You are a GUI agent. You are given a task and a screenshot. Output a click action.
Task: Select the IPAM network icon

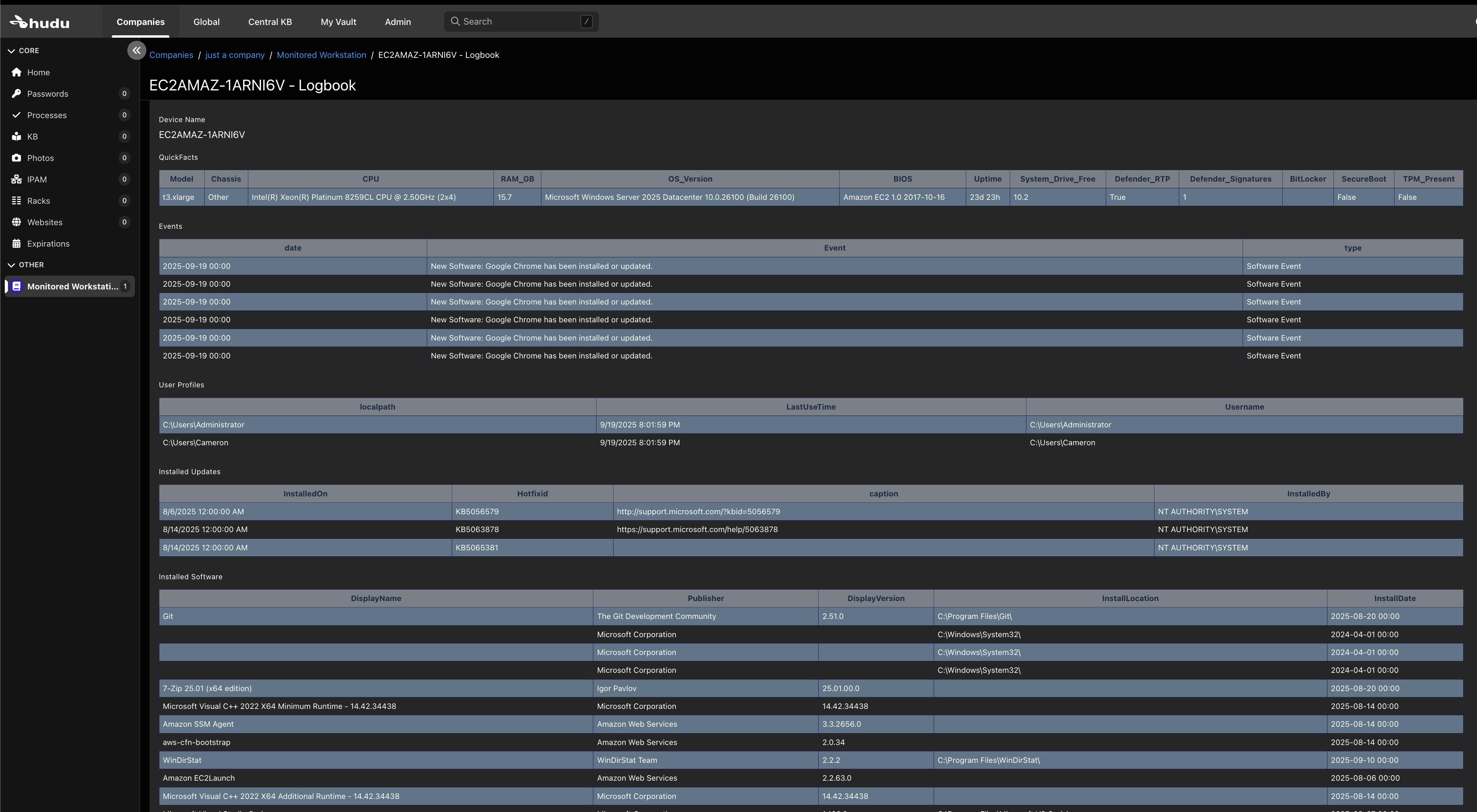[17, 179]
